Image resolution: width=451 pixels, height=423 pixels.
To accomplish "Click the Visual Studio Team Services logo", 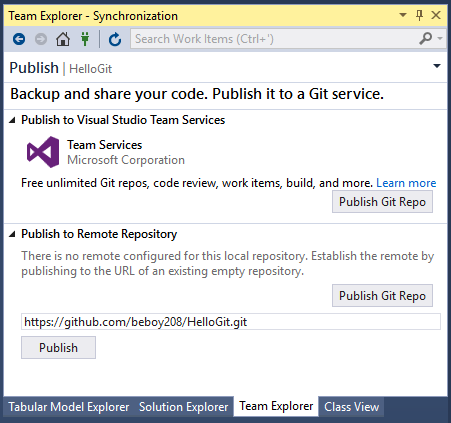I will (43, 152).
